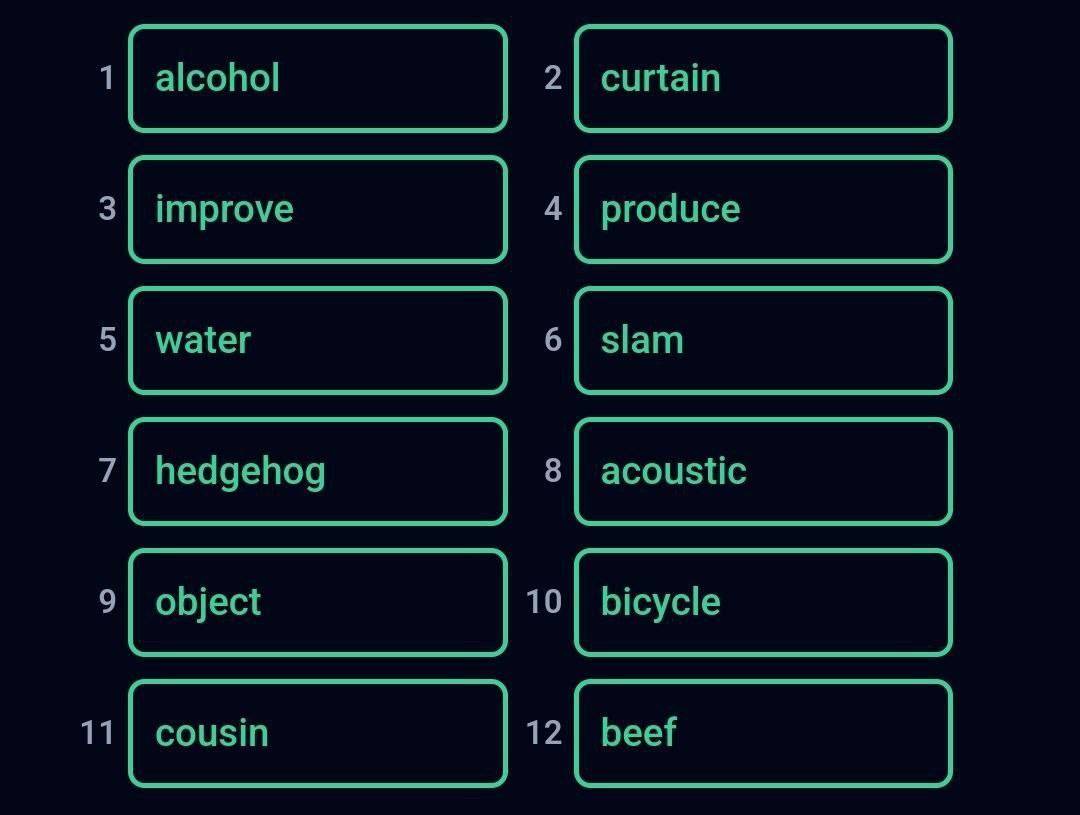Select the "beef" word field

tap(763, 734)
